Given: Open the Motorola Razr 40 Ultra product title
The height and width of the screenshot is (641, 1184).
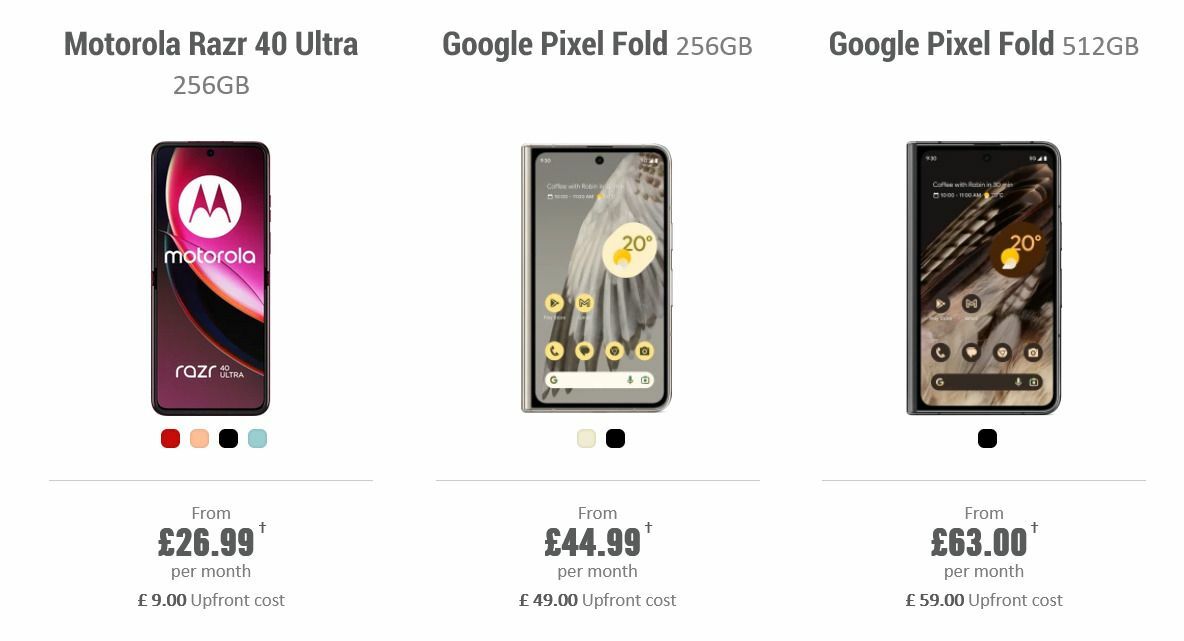Looking at the screenshot, I should click(212, 44).
